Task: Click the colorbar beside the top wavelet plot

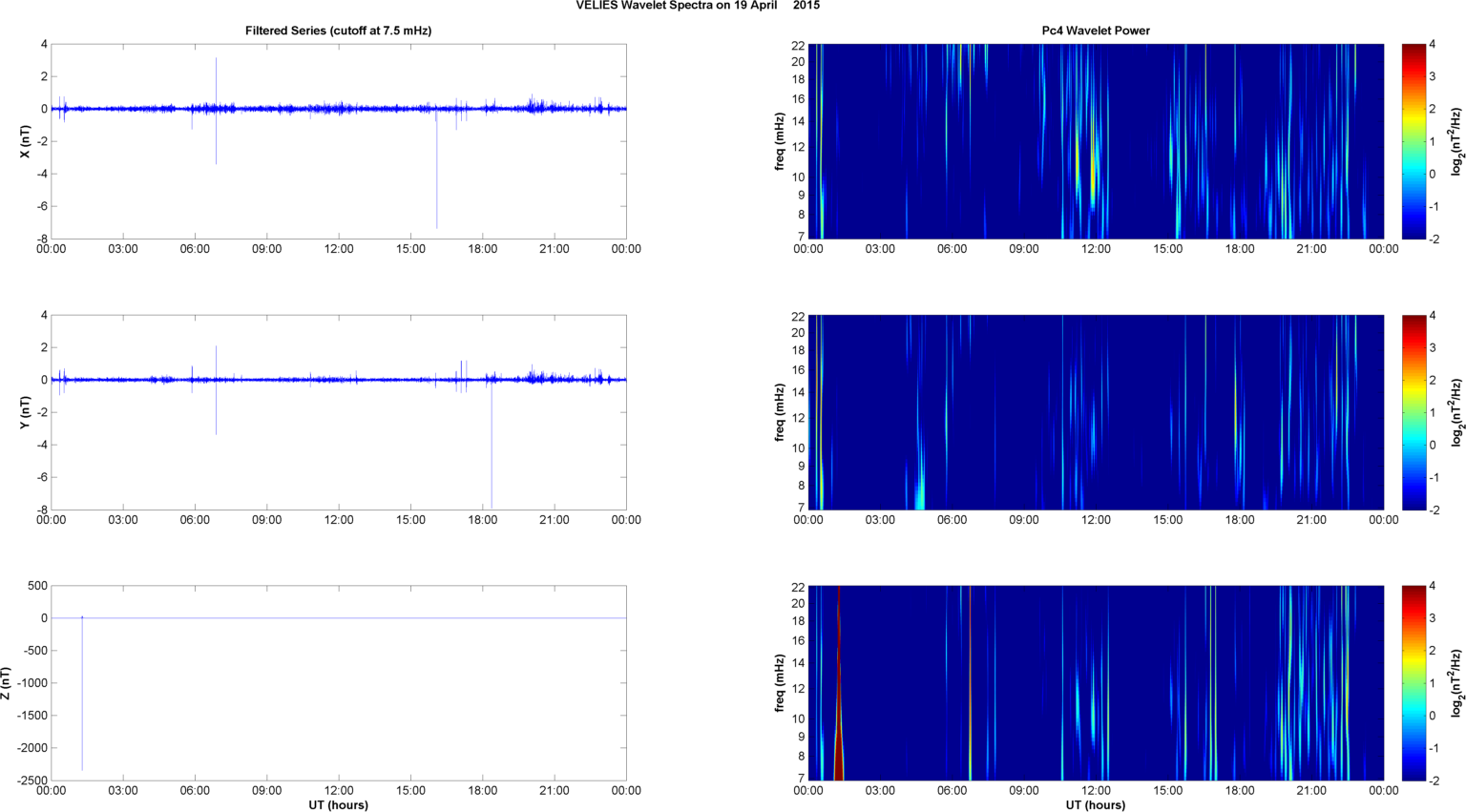Action: (x=1414, y=141)
